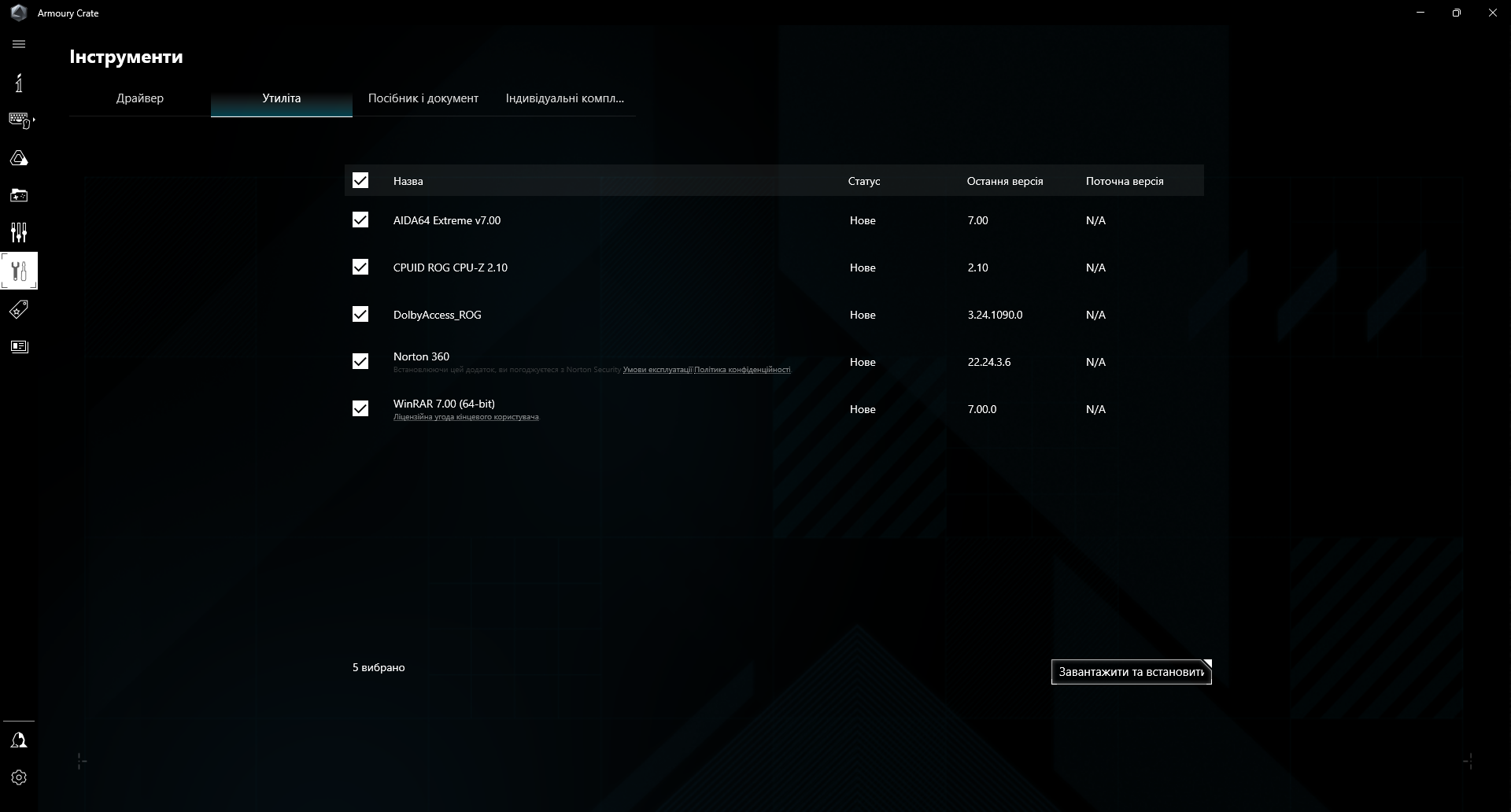Open Norton Політика конфіденційності link
The width and height of the screenshot is (1511, 812).
click(742, 370)
